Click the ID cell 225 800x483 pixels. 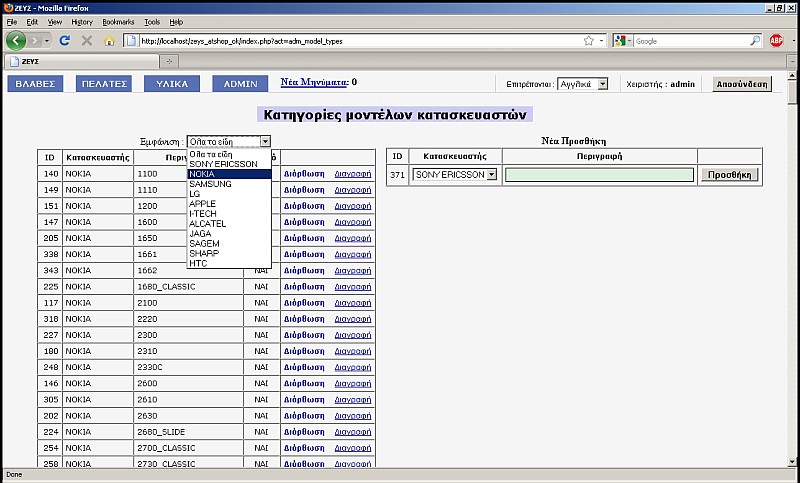pos(50,287)
